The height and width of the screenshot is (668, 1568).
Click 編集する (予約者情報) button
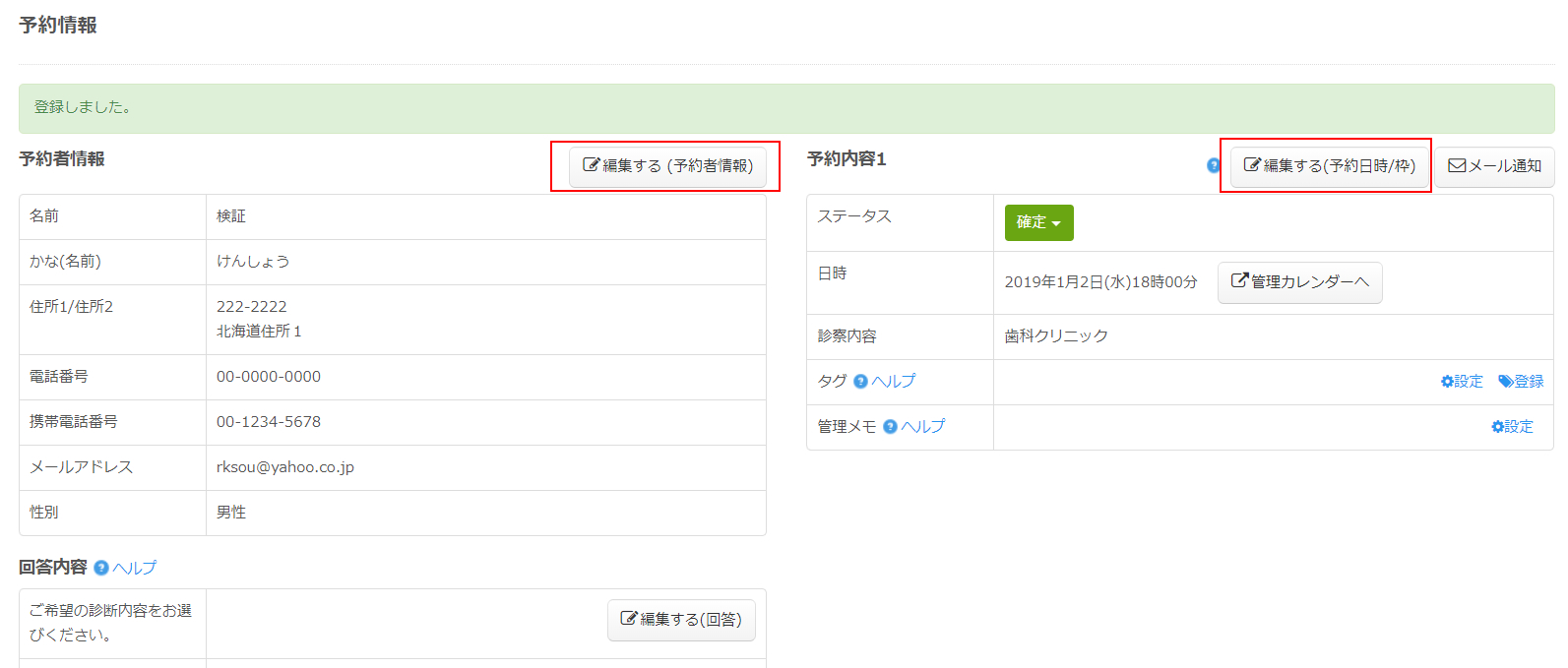(x=667, y=166)
